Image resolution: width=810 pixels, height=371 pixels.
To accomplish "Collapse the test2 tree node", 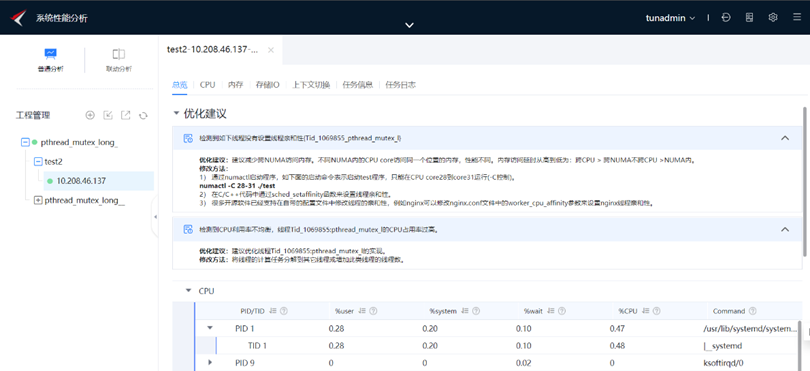I will click(x=38, y=161).
